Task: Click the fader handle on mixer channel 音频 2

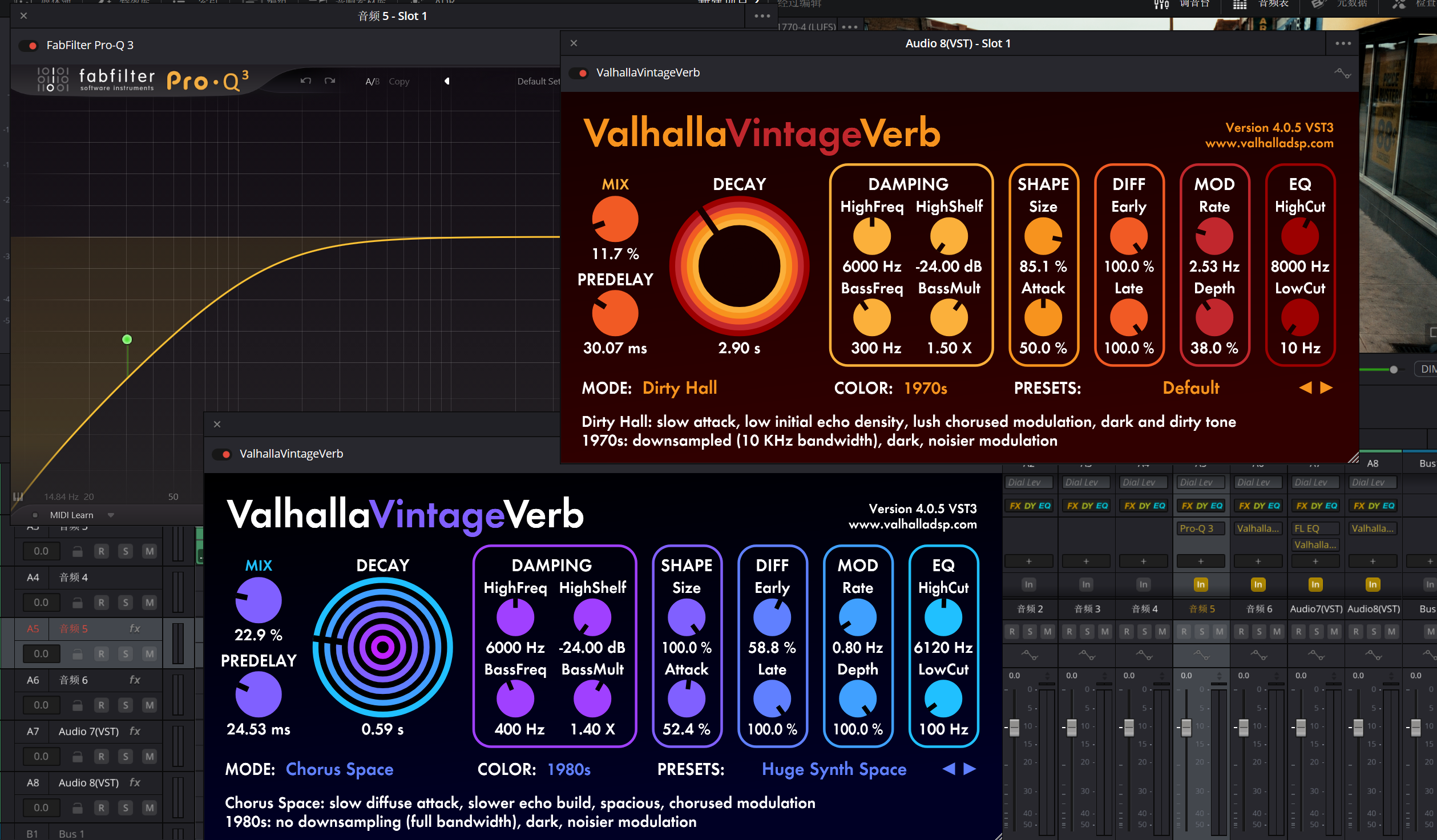Action: click(x=1015, y=728)
